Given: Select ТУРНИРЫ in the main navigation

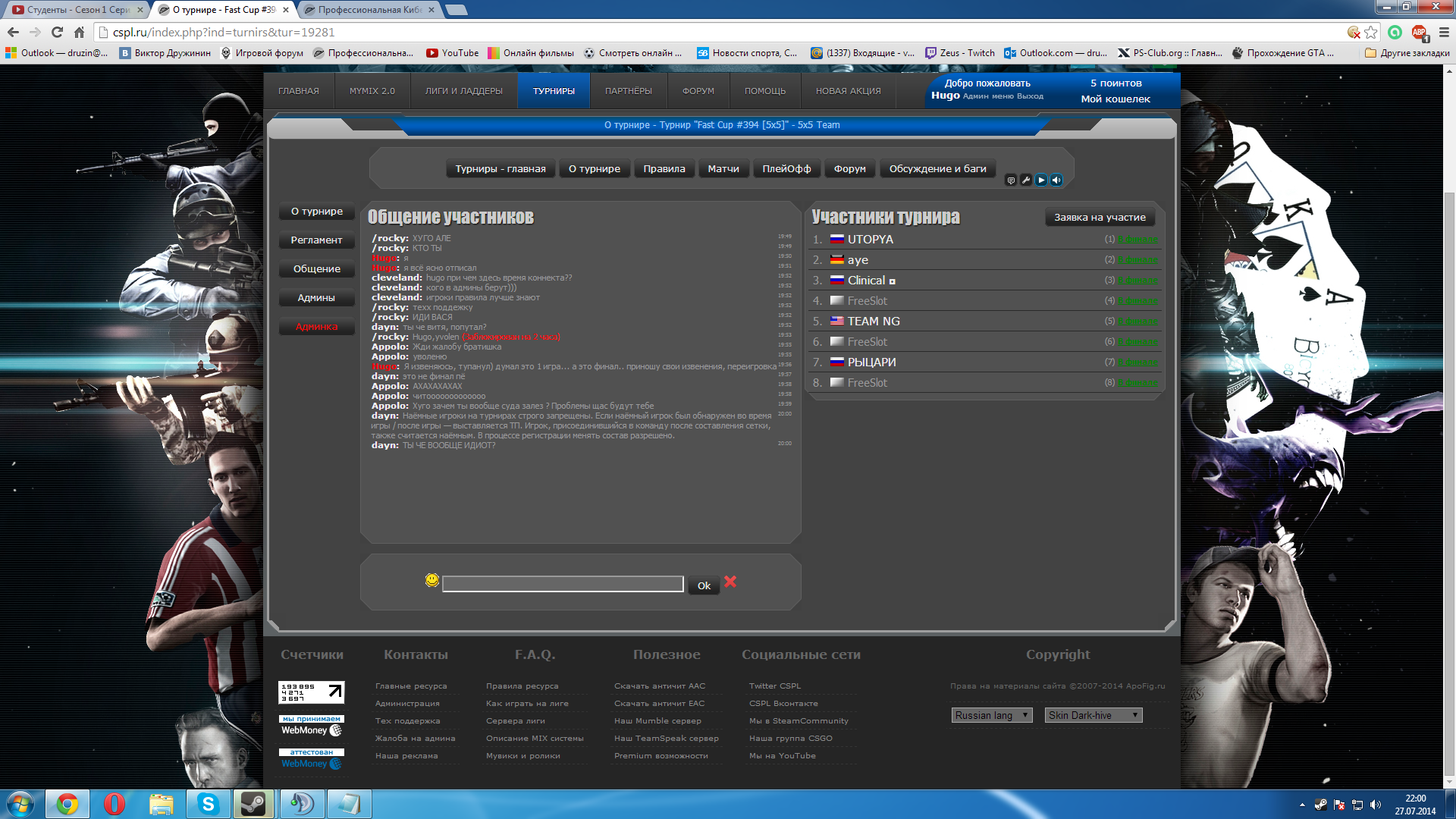Looking at the screenshot, I should (x=554, y=91).
